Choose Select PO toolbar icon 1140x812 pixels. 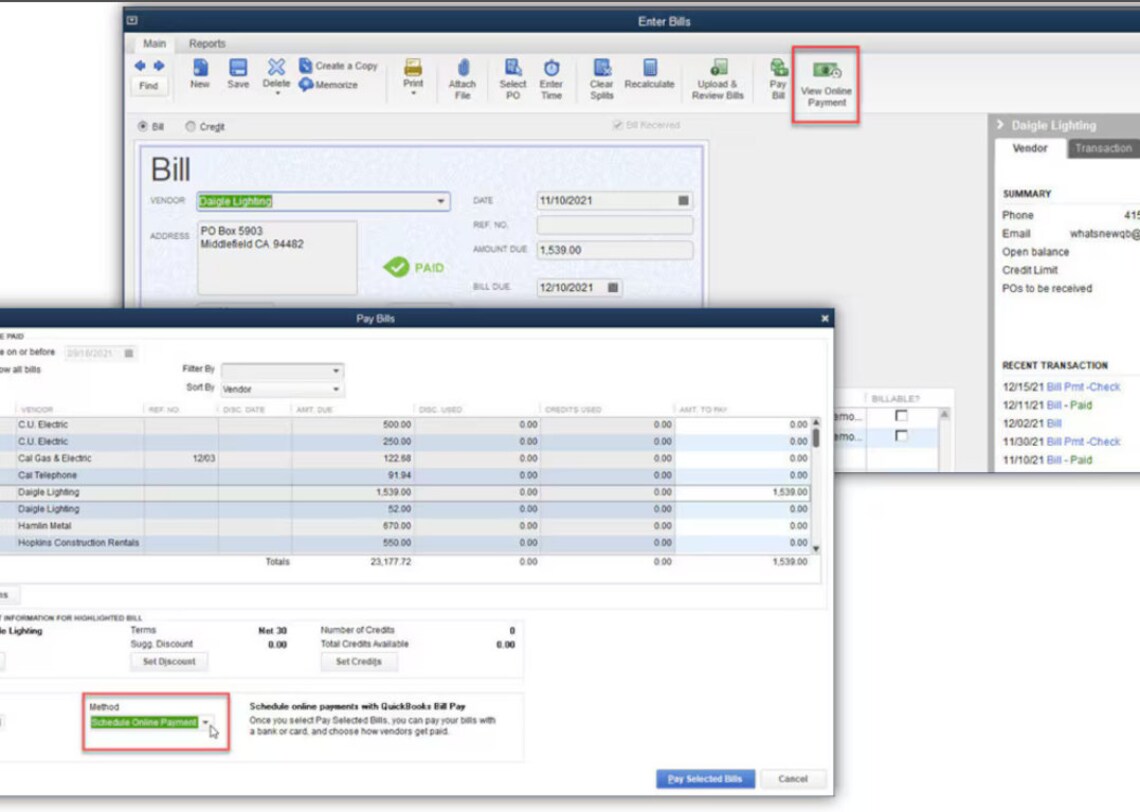(513, 79)
